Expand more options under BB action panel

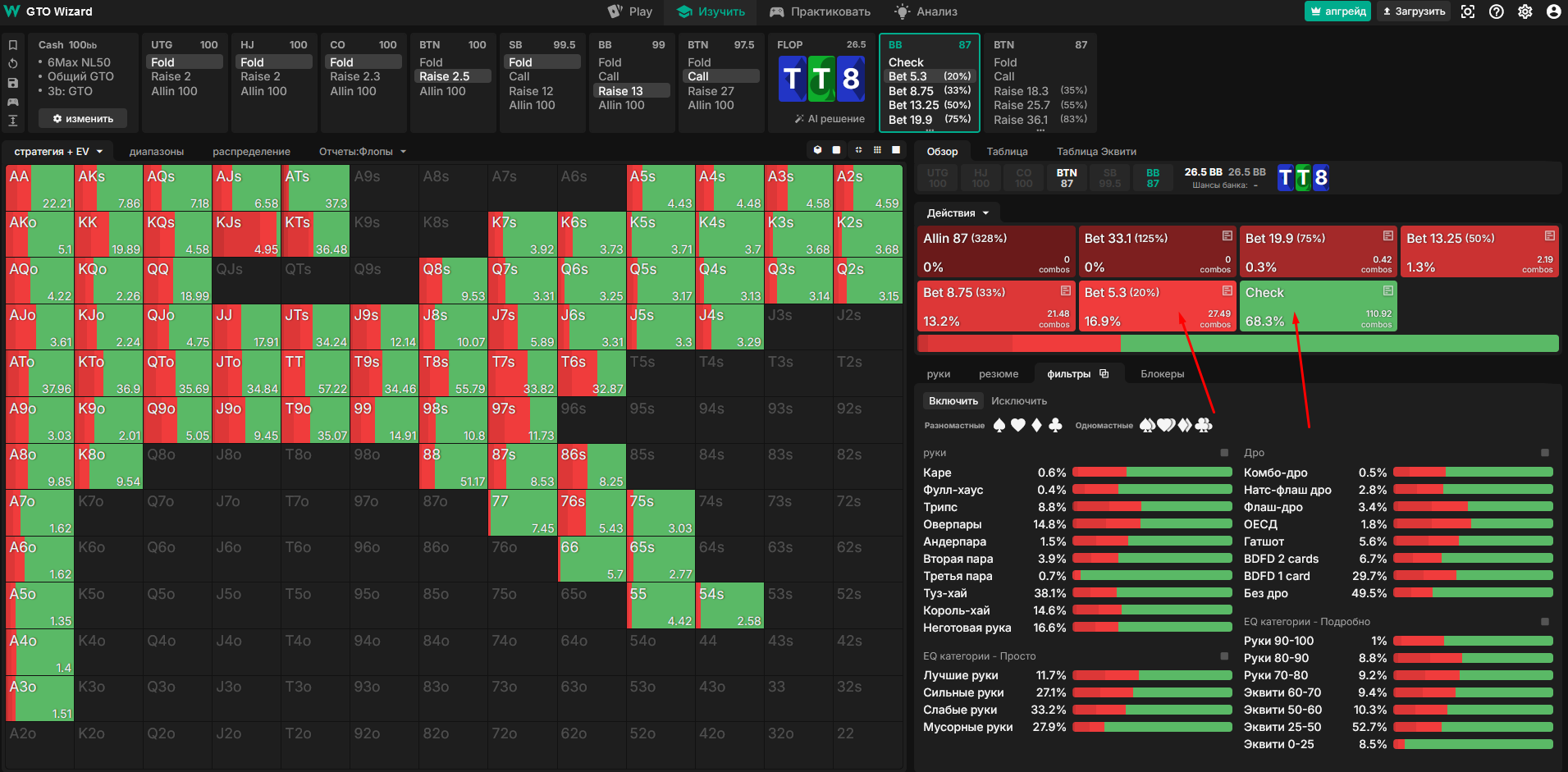point(929,130)
